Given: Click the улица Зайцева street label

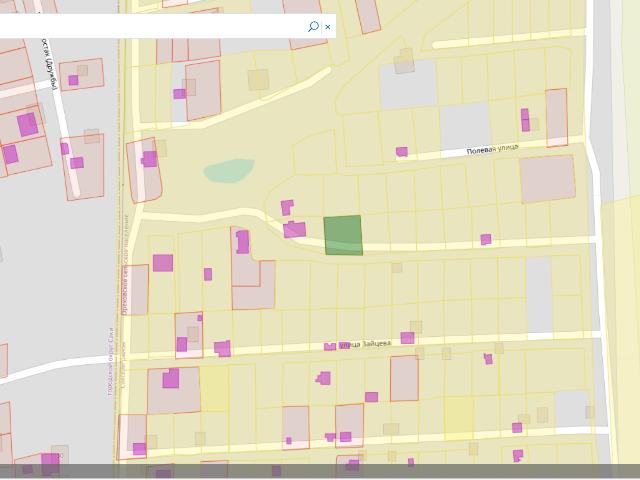Looking at the screenshot, I should click(x=365, y=344).
